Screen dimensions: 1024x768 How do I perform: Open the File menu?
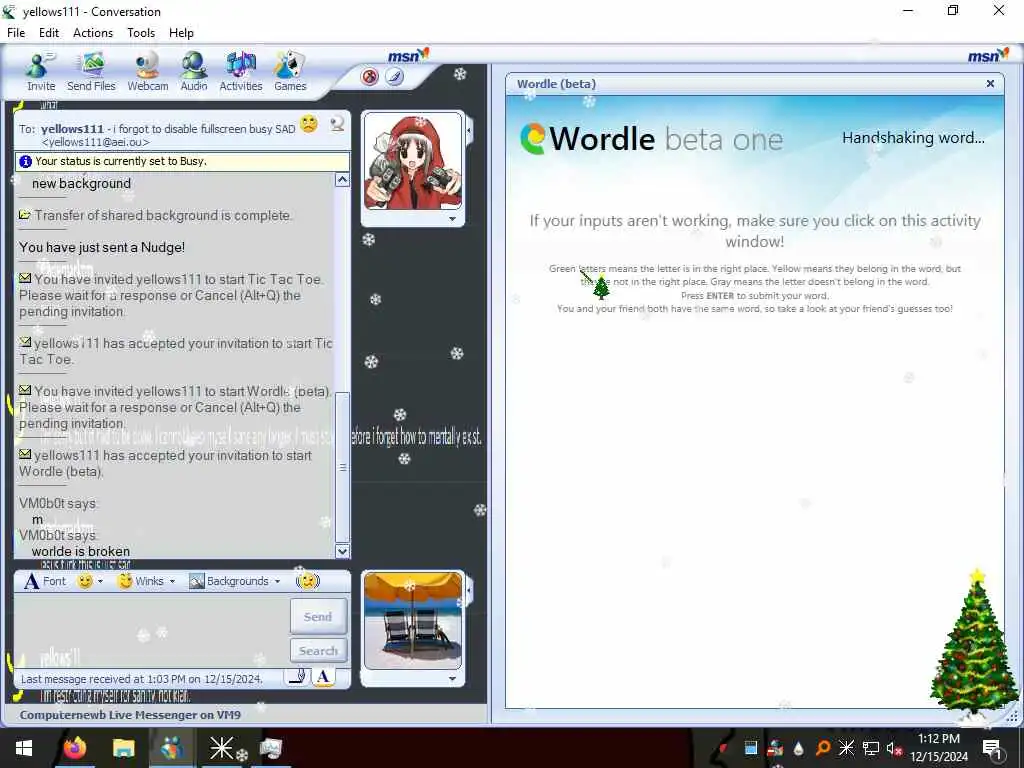[x=16, y=33]
